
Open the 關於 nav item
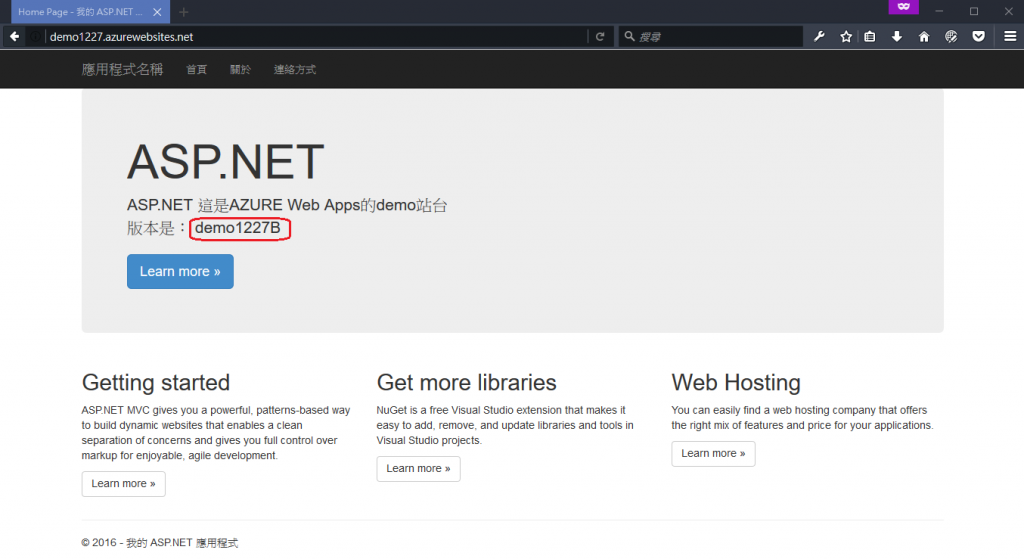[x=240, y=69]
